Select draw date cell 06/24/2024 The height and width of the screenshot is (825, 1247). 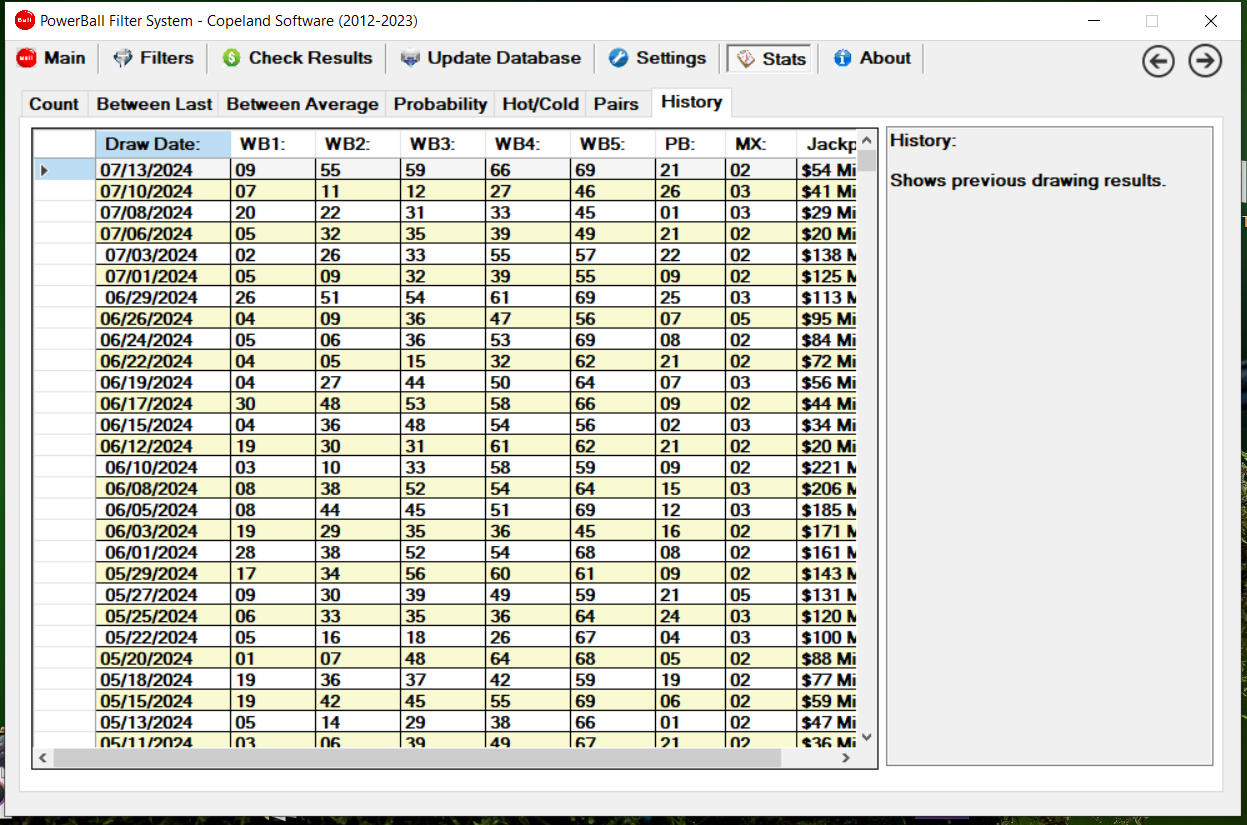(163, 340)
